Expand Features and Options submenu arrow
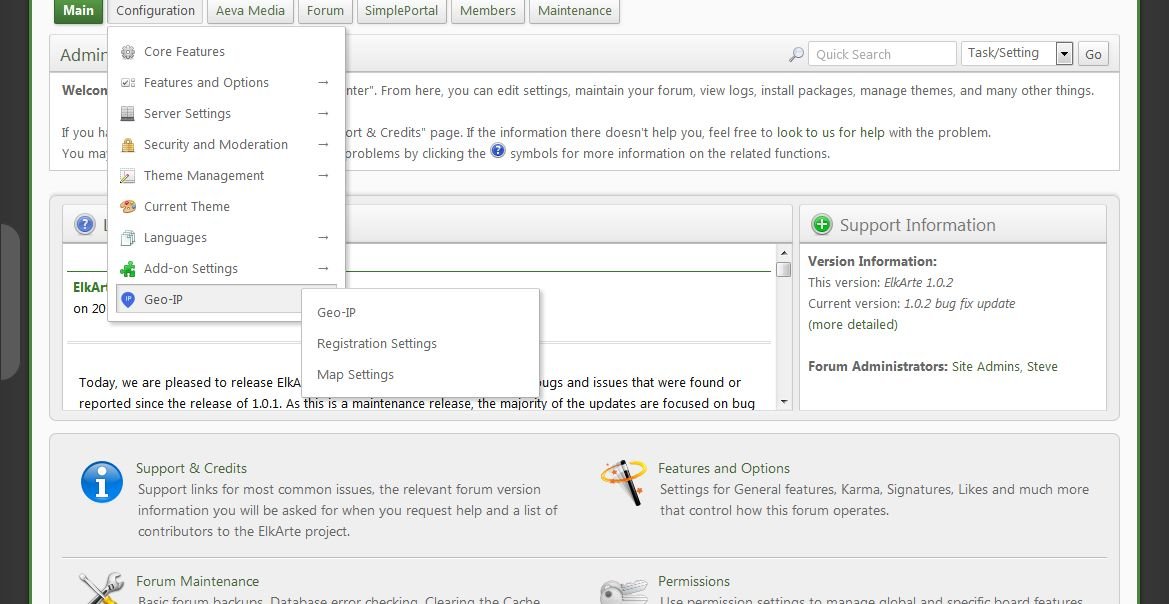The image size is (1169, 604). [x=323, y=83]
